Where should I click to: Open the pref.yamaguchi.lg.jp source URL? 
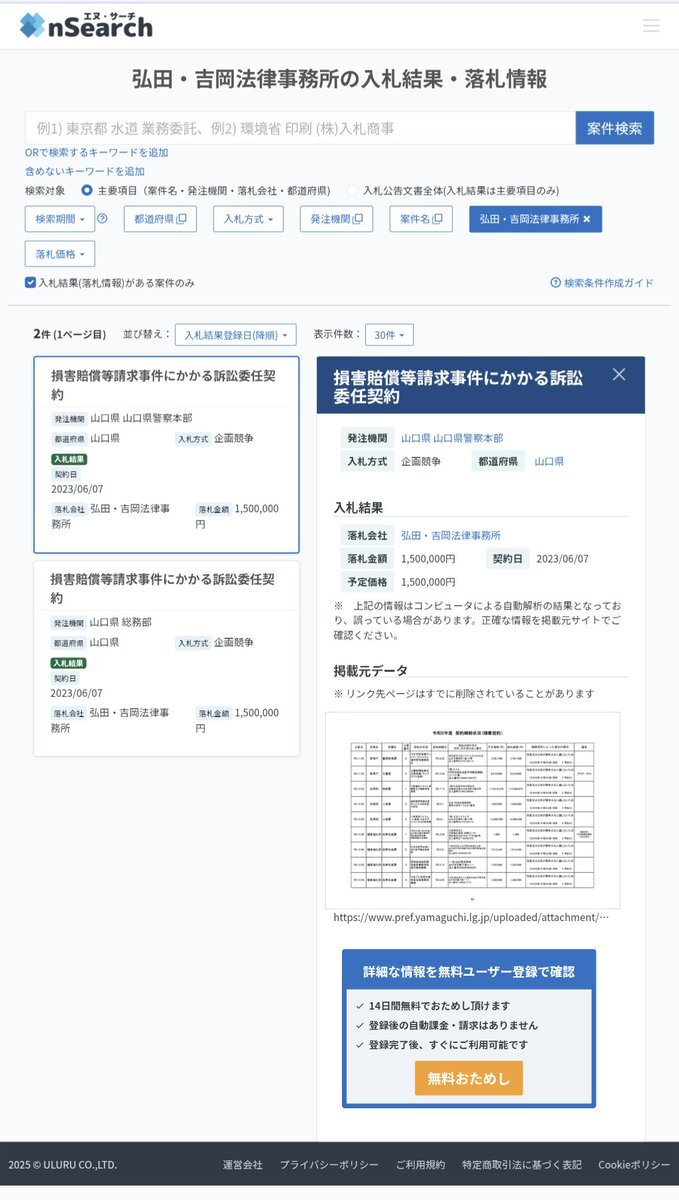coord(471,917)
